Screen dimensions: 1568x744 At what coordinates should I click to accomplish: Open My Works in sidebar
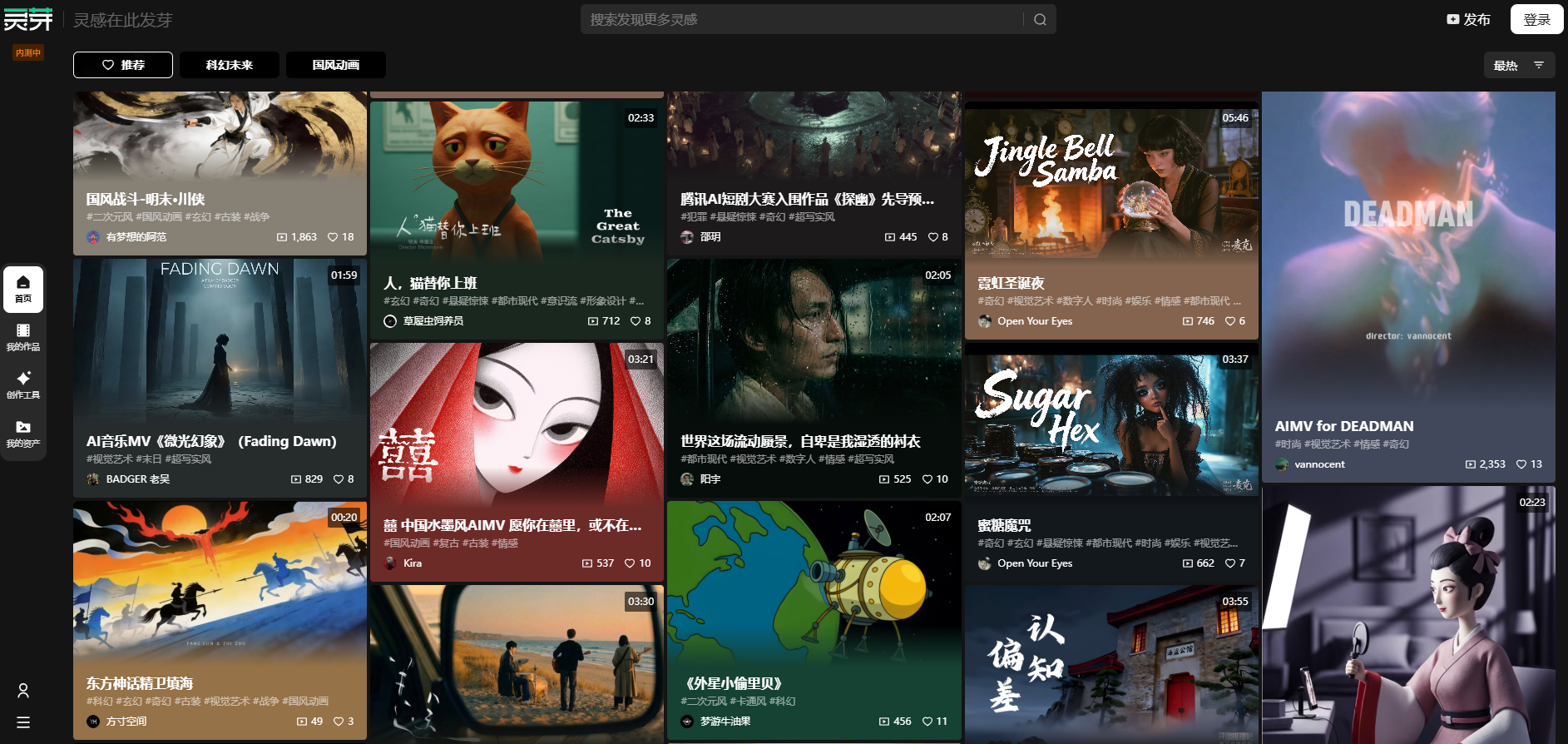pyautogui.click(x=23, y=337)
